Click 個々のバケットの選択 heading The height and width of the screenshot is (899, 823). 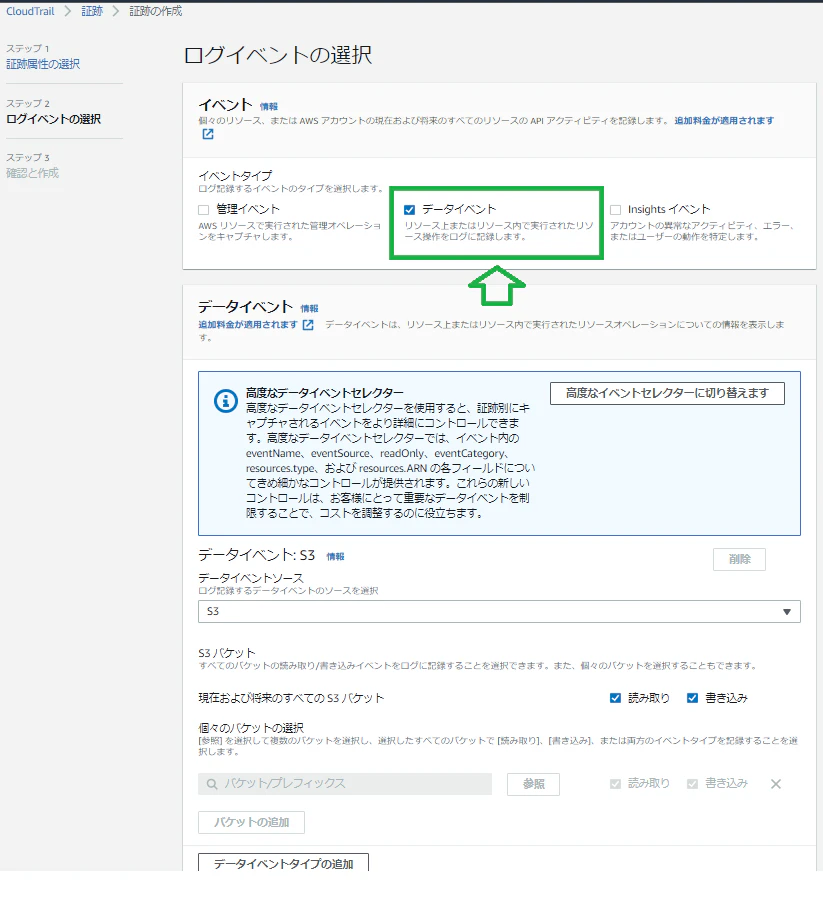251,728
